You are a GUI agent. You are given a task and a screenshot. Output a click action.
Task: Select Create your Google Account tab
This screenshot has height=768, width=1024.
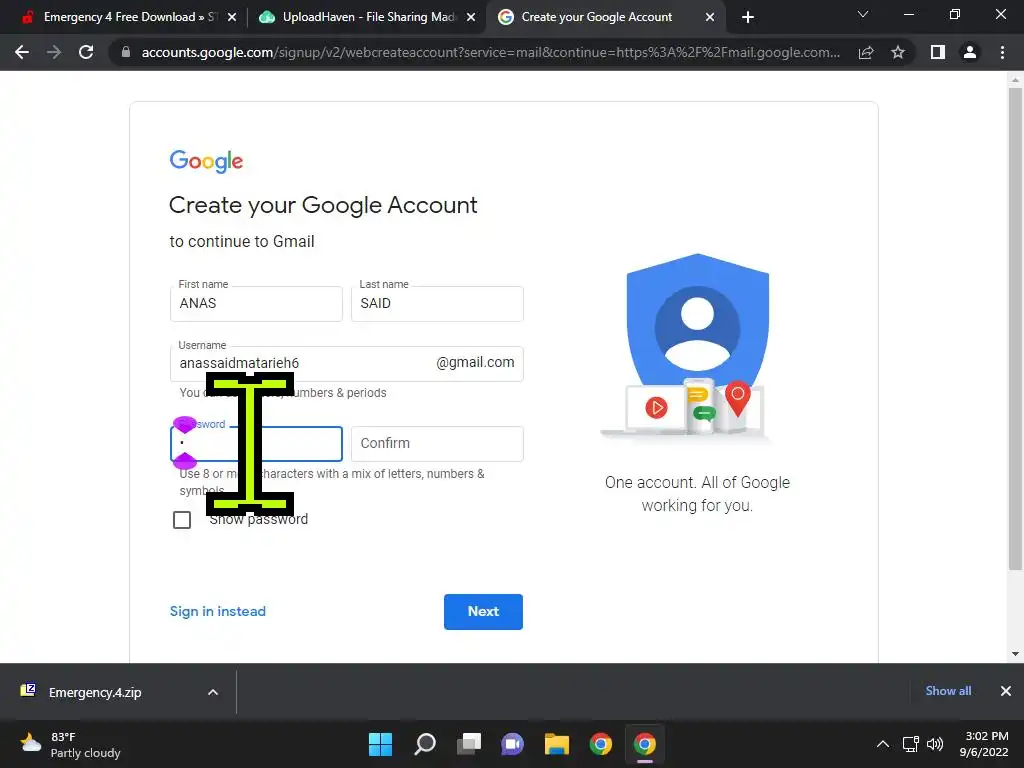click(605, 17)
